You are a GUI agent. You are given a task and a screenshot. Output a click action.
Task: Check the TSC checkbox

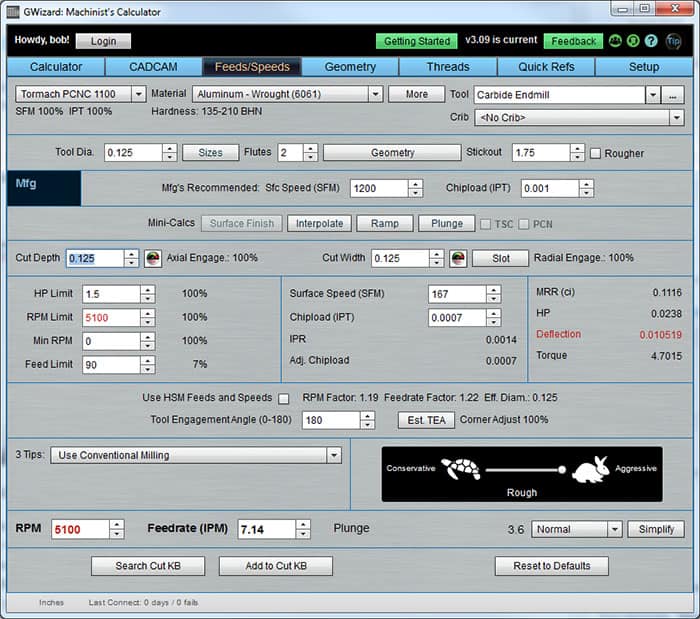pyautogui.click(x=487, y=224)
